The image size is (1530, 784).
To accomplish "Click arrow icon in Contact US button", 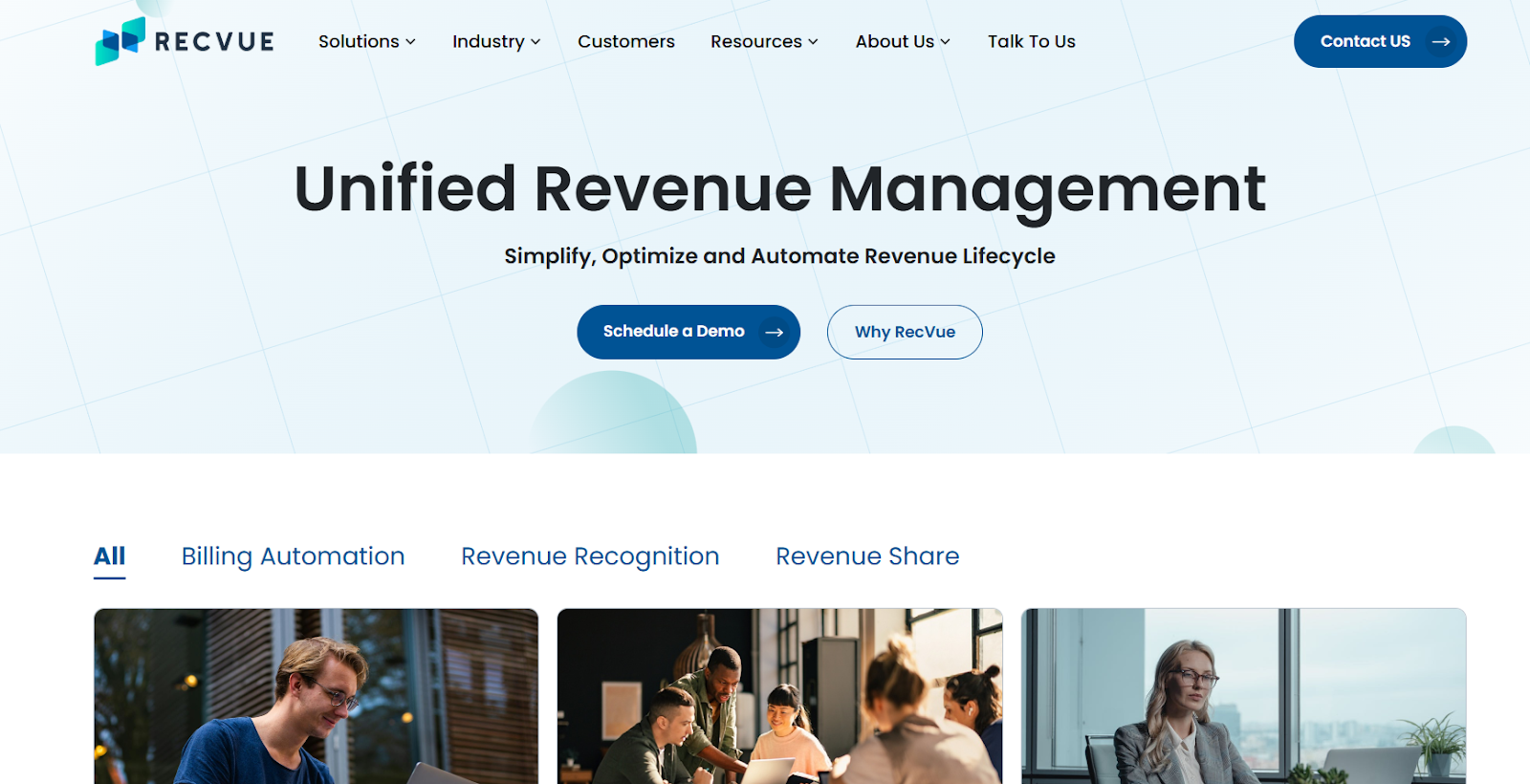I will [1440, 42].
